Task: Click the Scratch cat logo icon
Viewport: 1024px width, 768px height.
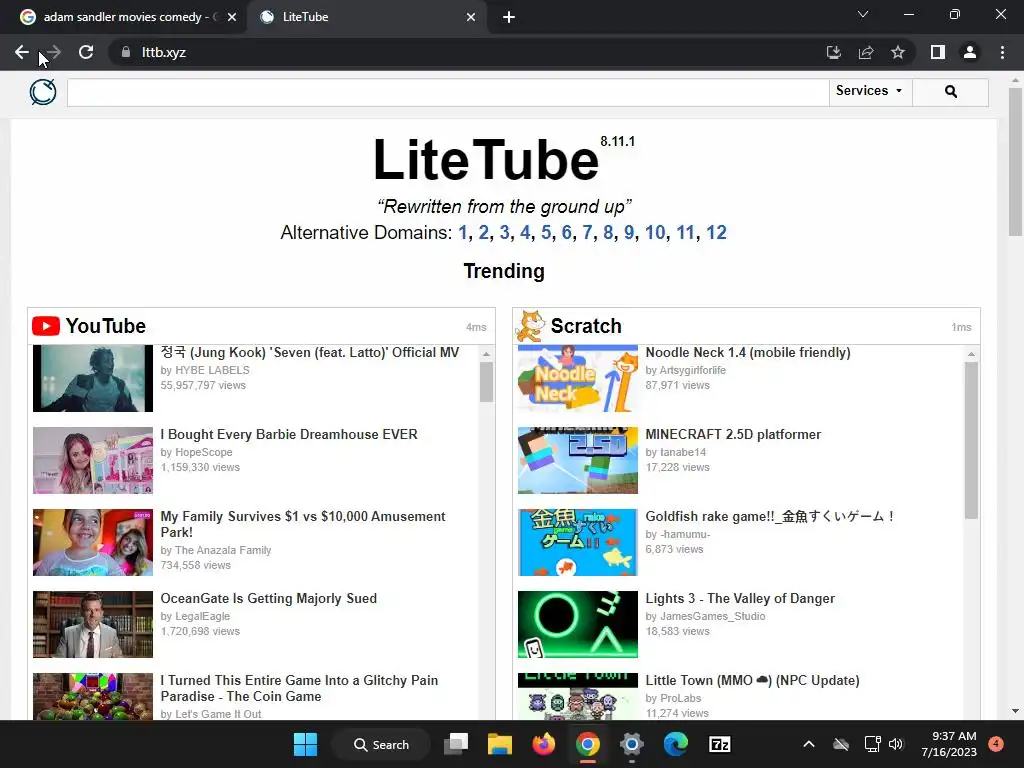Action: tap(530, 326)
